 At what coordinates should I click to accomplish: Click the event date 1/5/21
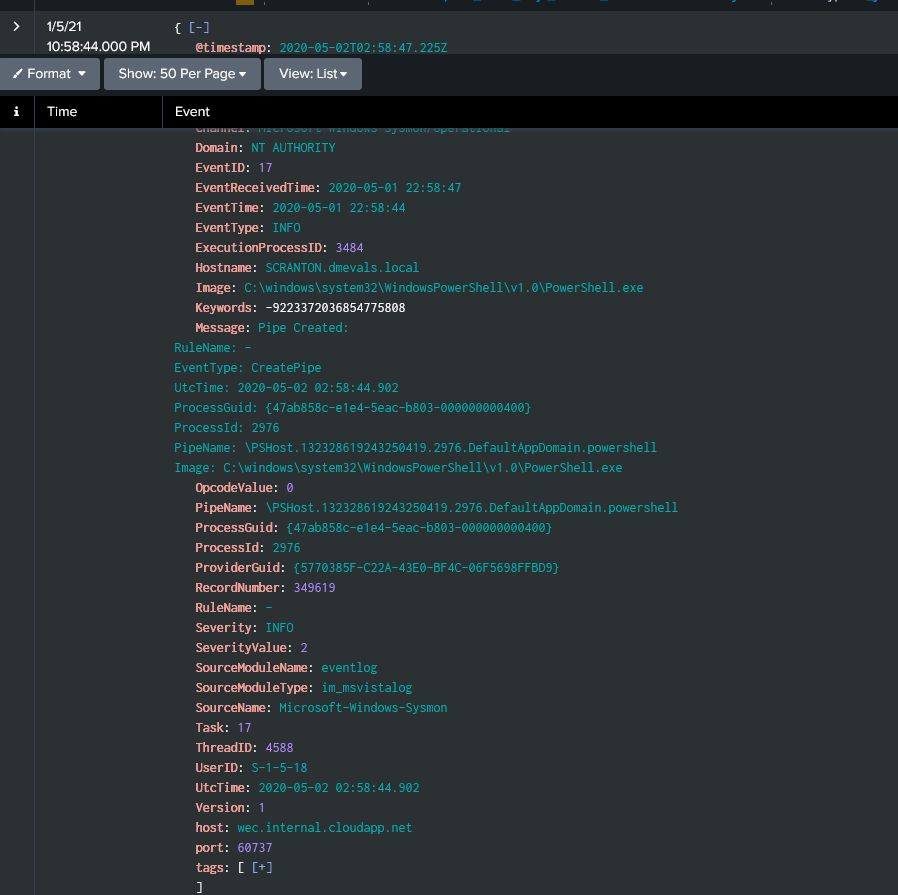(64, 26)
